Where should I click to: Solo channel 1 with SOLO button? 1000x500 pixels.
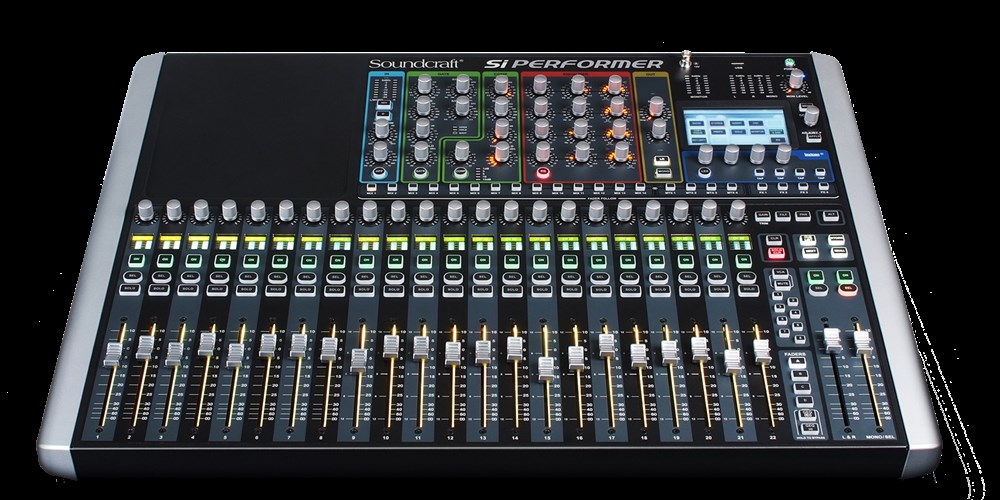pos(130,290)
